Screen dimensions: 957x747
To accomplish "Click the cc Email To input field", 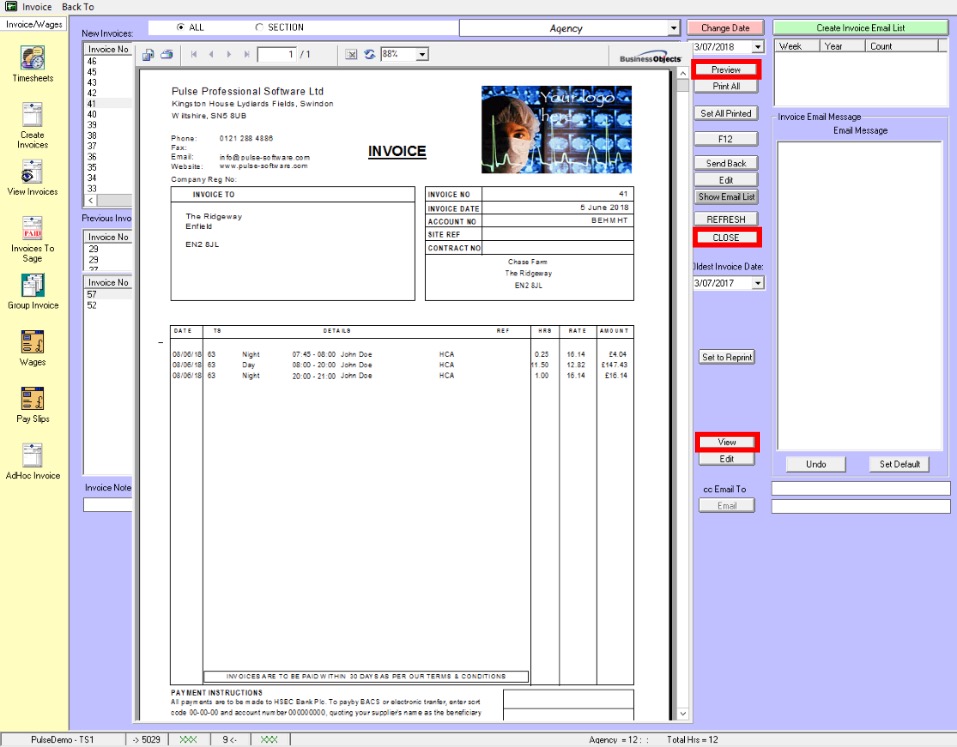I will 860,488.
